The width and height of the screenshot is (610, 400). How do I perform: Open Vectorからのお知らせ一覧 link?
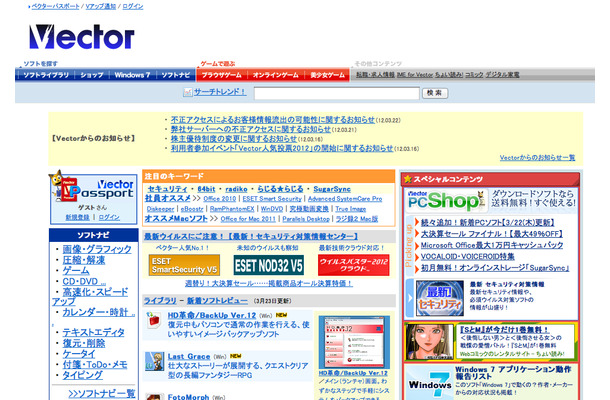[537, 158]
